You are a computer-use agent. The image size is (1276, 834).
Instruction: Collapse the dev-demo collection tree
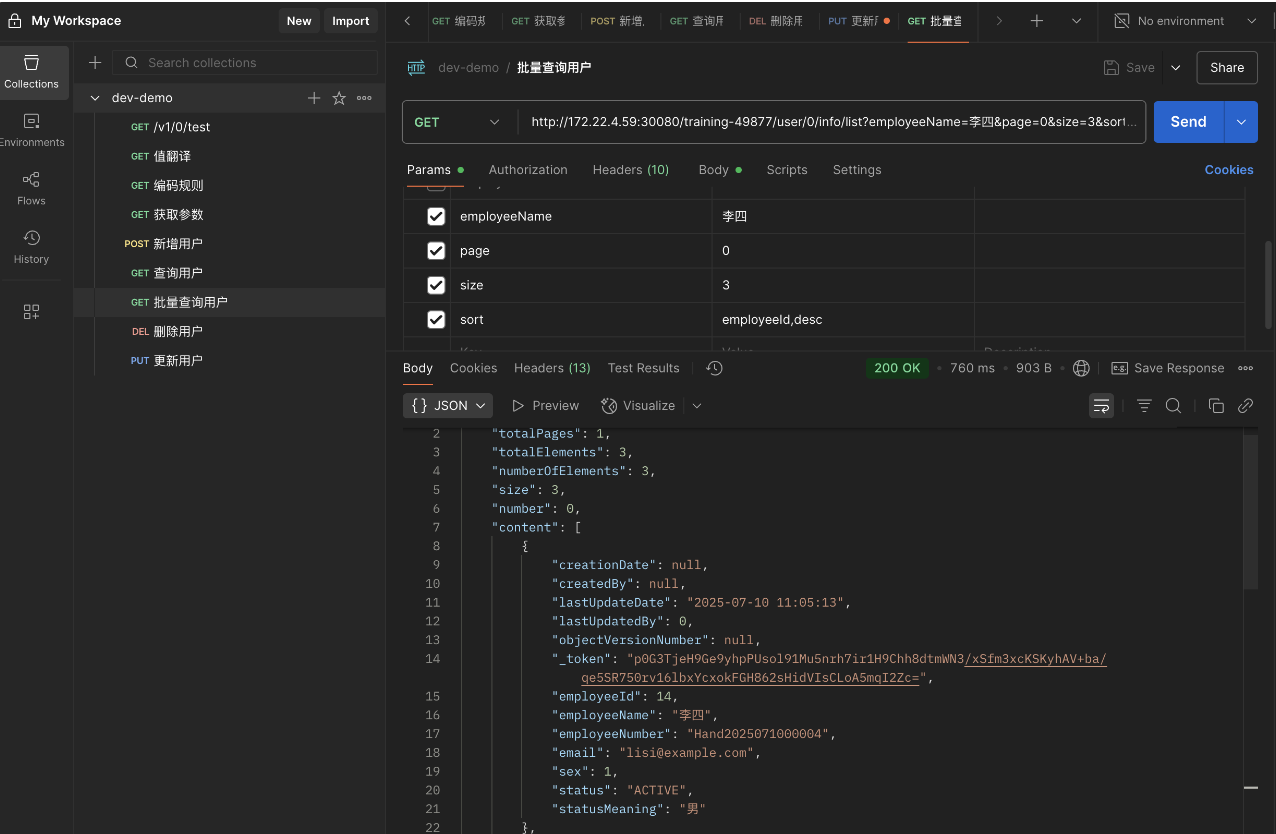click(95, 98)
